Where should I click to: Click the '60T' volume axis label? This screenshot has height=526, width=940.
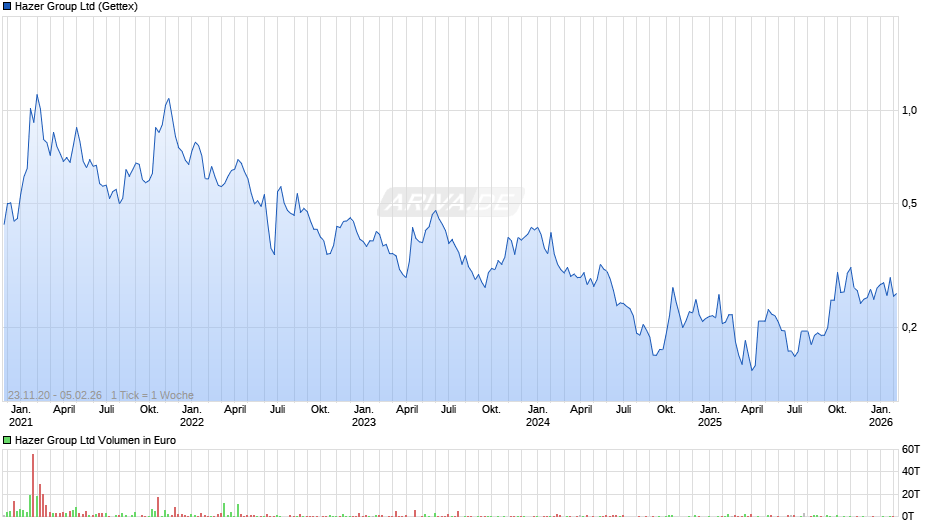[x=911, y=449]
